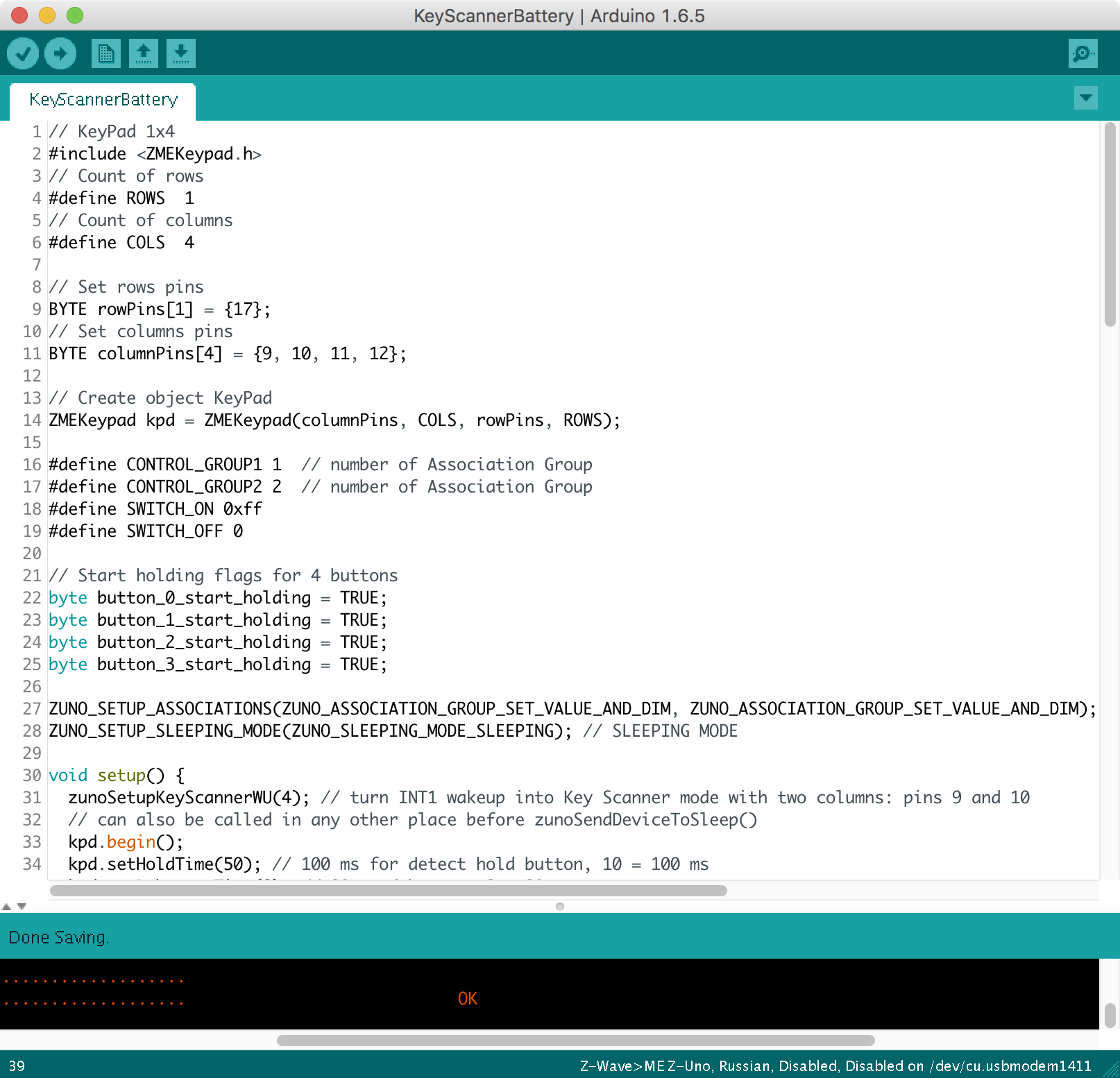
Task: Click the 'can also be called' comment line
Action: tap(413, 820)
